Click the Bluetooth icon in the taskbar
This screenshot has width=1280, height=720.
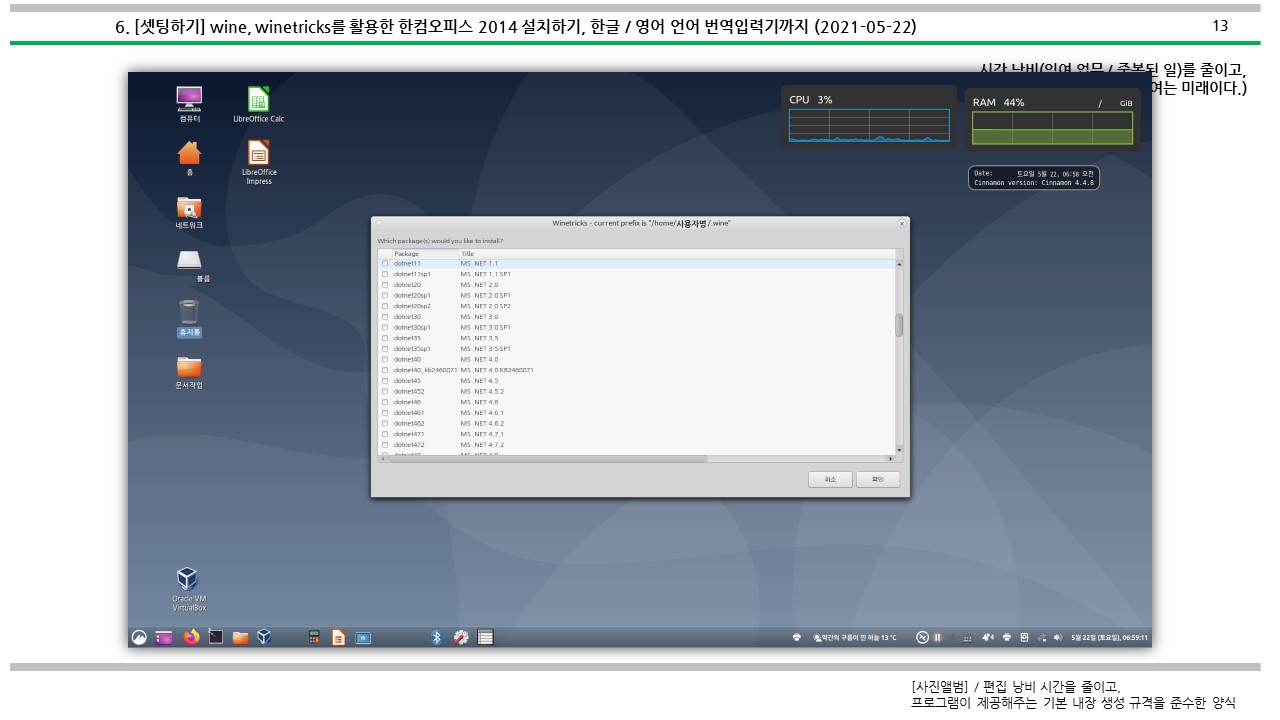pyautogui.click(x=436, y=637)
